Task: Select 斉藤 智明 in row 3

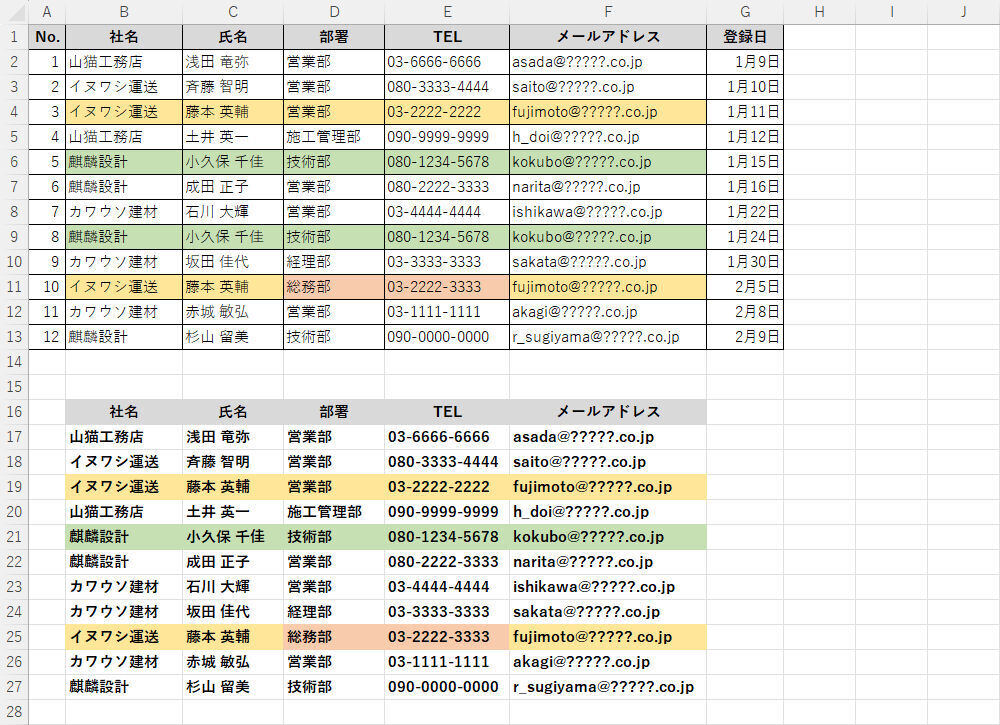Action: pos(233,87)
